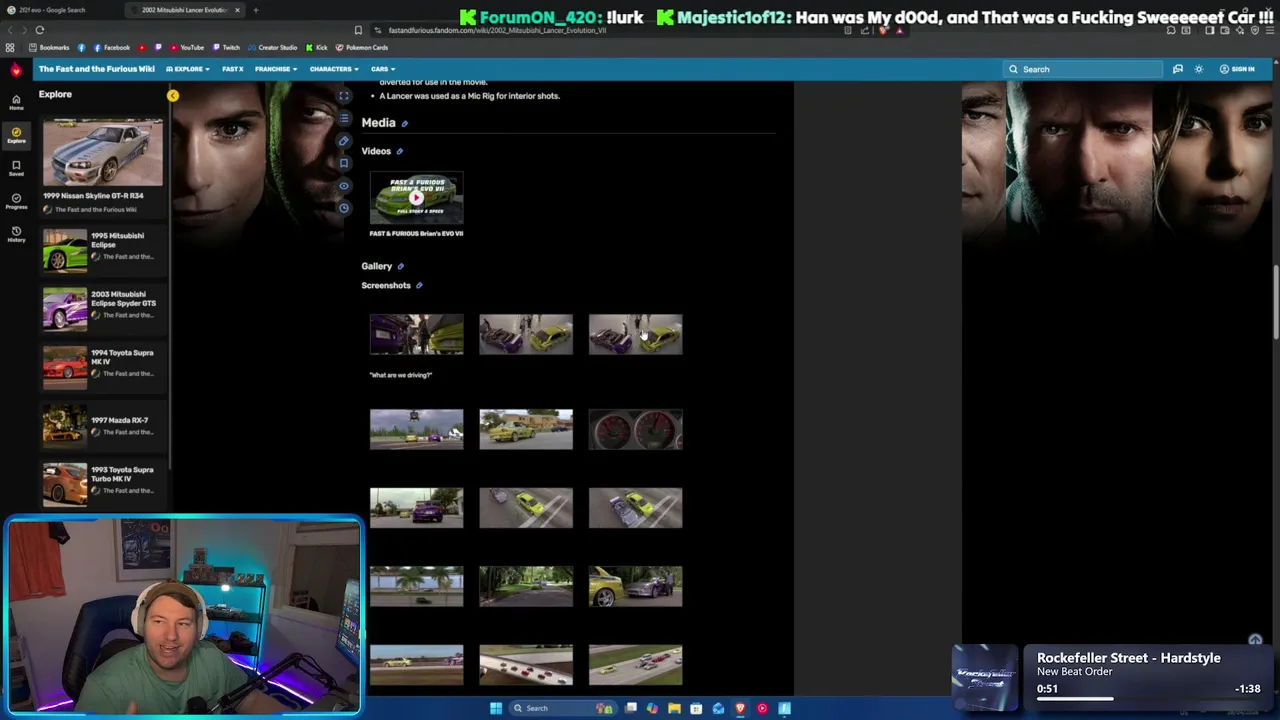Image resolution: width=1280 pixels, height=720 pixels.
Task: Open the table of contents list icon
Action: click(x=343, y=118)
